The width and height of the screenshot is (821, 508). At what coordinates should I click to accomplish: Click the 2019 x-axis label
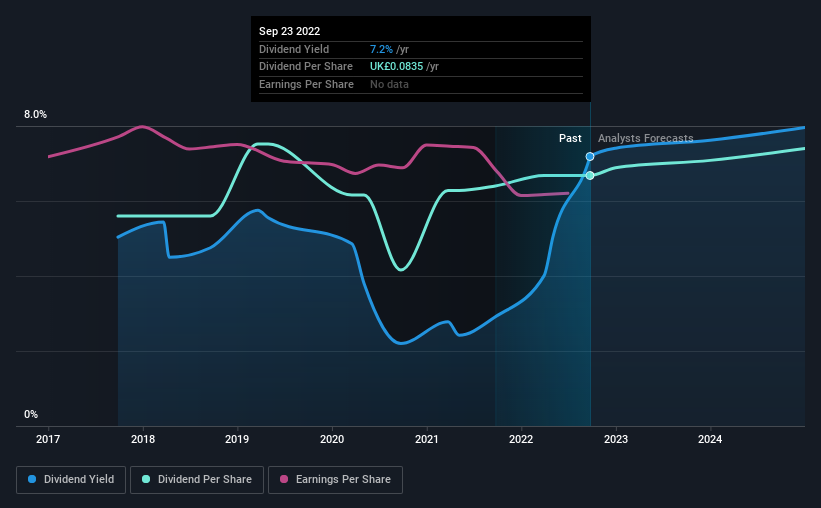tap(237, 439)
